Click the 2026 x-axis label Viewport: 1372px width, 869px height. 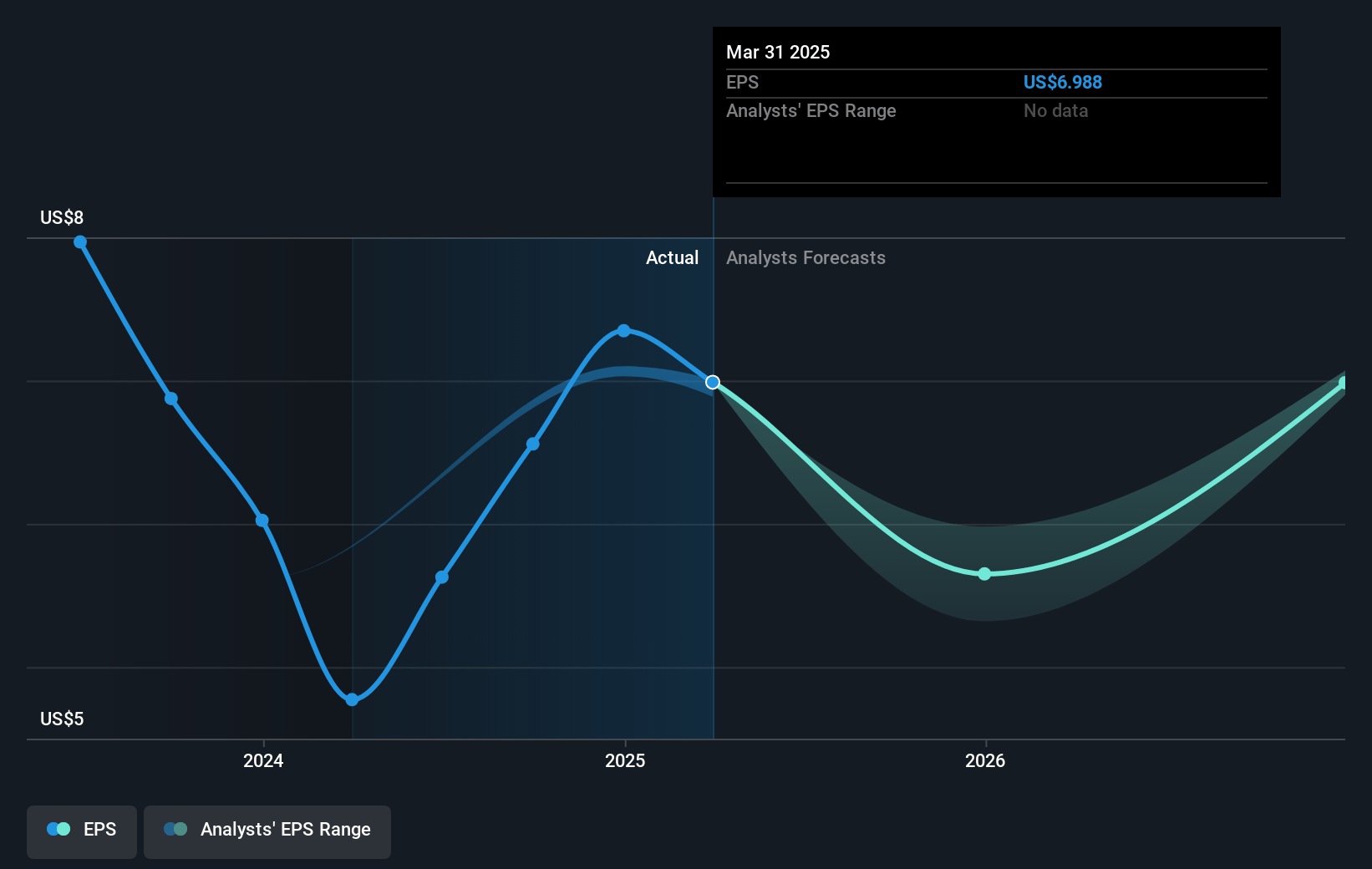tap(985, 760)
